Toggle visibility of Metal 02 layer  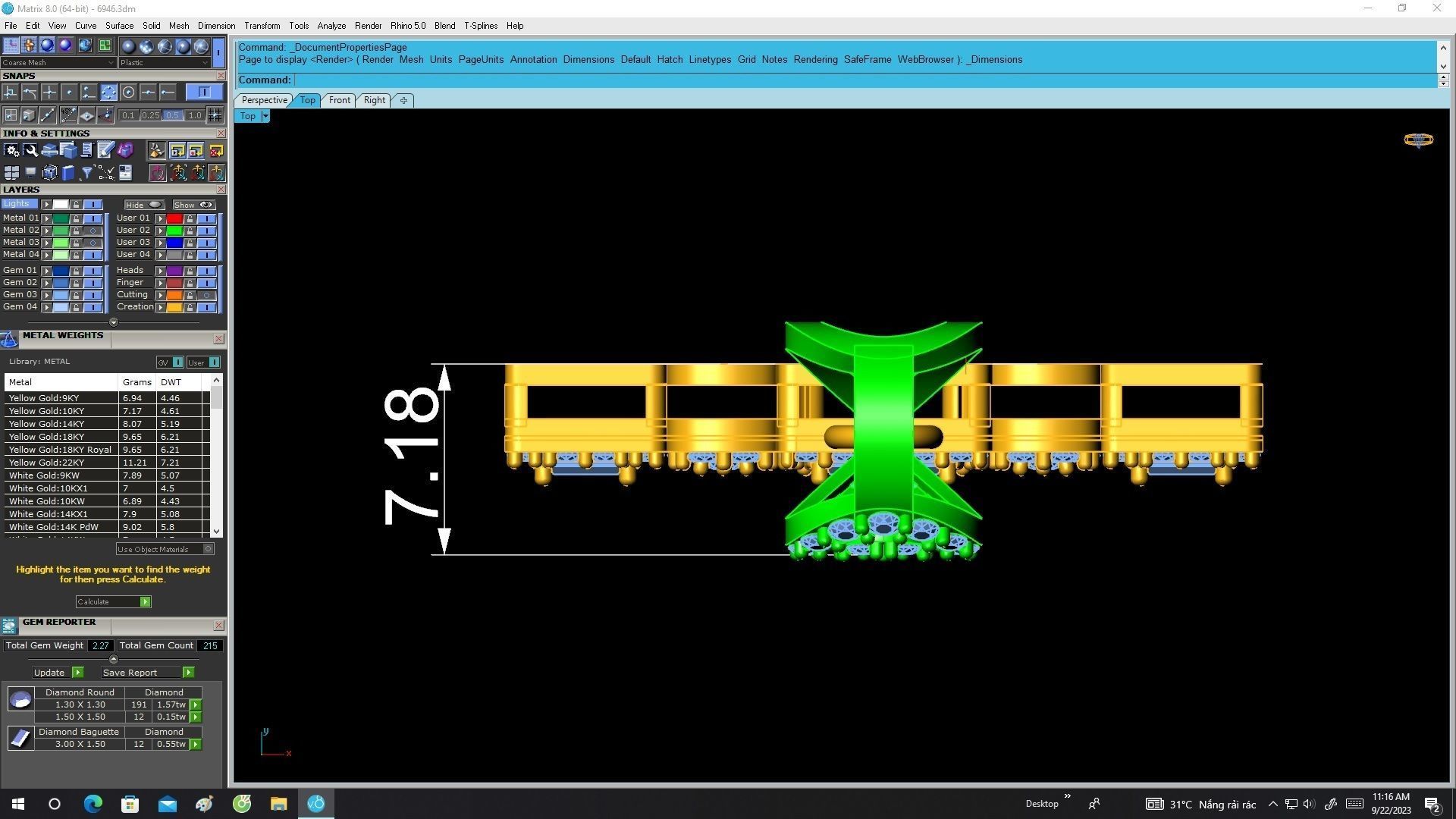click(x=93, y=231)
